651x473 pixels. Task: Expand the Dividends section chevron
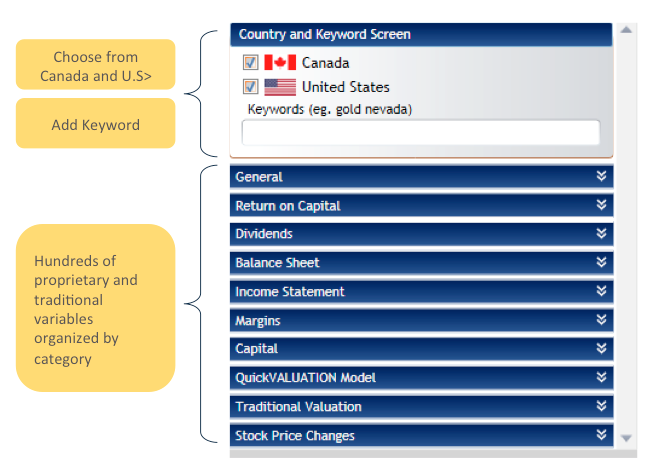click(x=601, y=233)
